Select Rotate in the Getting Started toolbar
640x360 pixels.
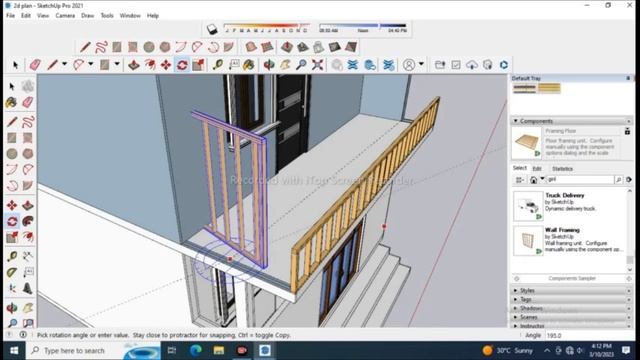click(x=182, y=65)
